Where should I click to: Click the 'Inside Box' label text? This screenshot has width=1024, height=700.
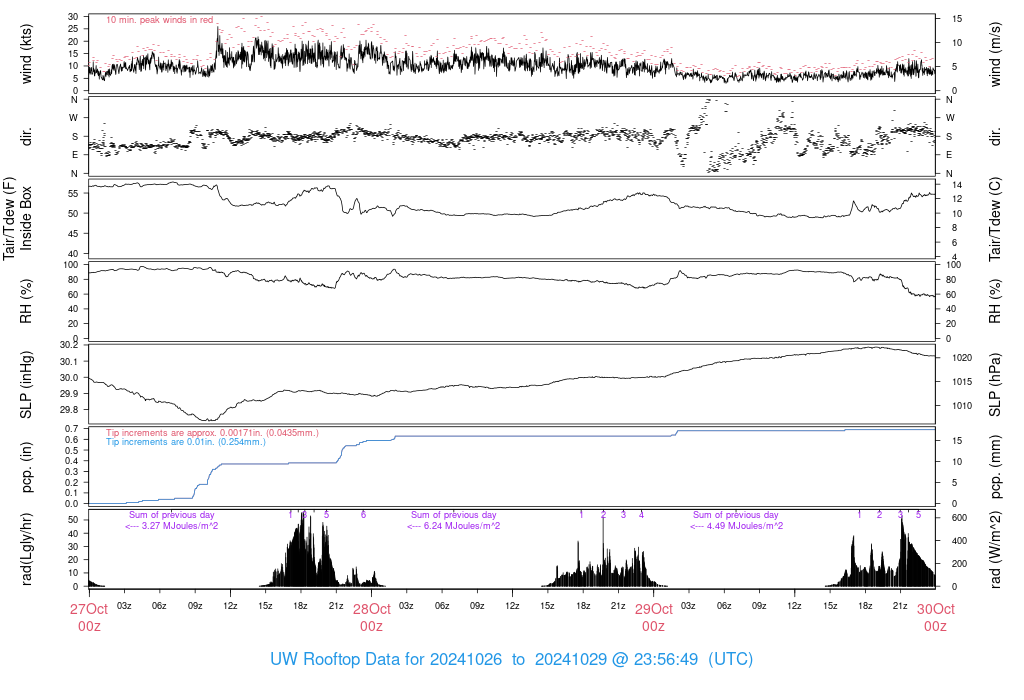26,218
